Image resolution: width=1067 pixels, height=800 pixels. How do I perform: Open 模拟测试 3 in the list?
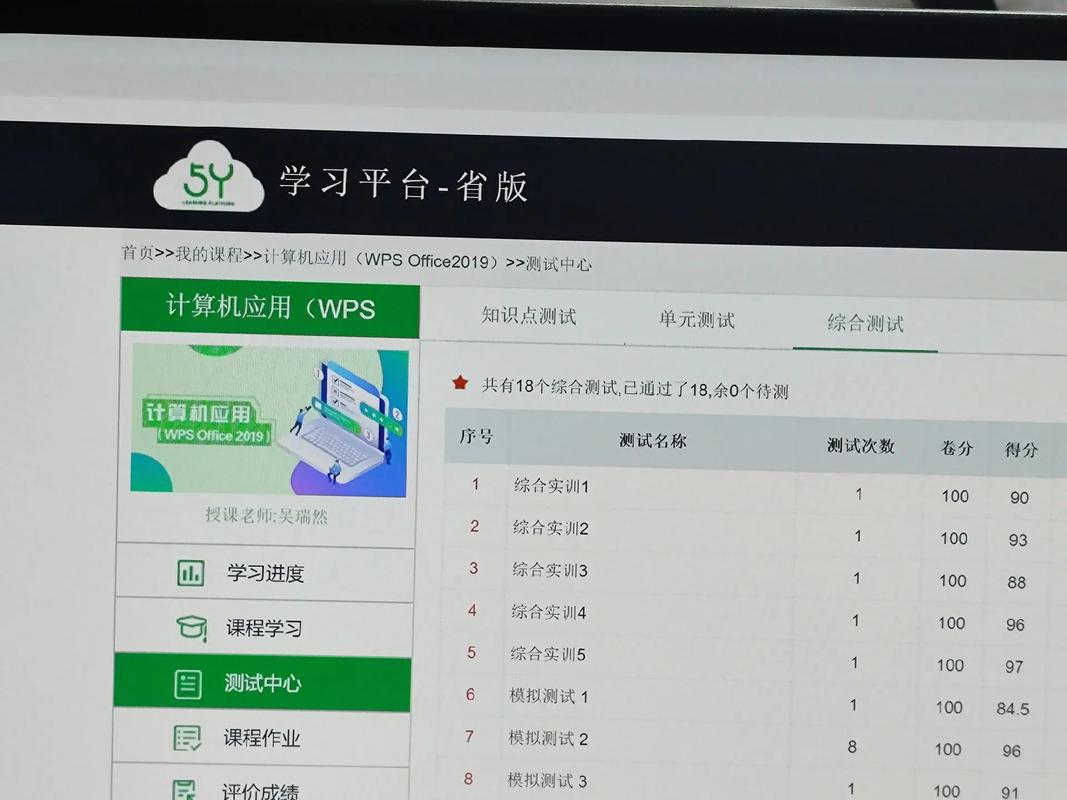547,780
